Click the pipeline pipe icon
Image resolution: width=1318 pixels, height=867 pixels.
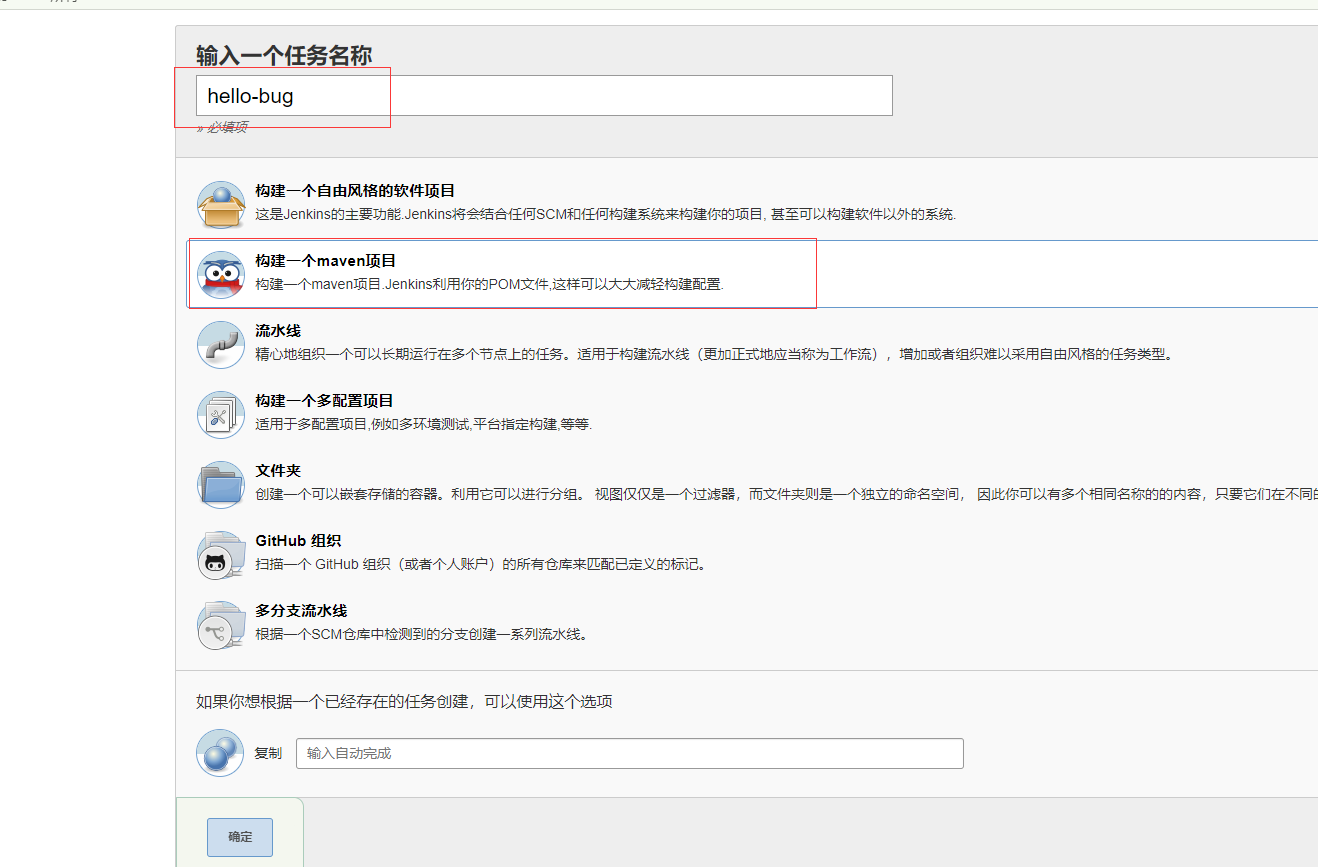pyautogui.click(x=221, y=345)
